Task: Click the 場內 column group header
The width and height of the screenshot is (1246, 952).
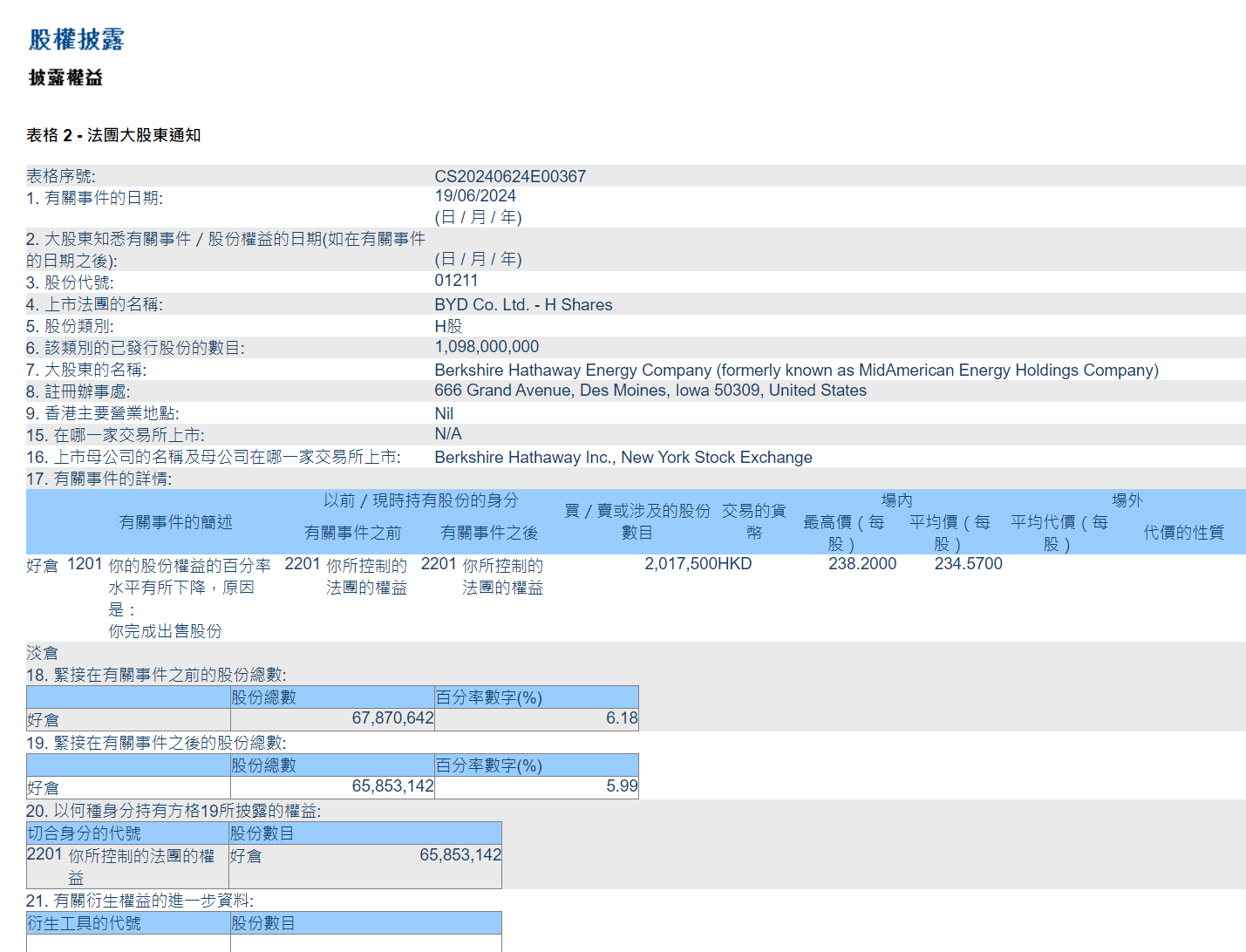Action: coord(896,500)
